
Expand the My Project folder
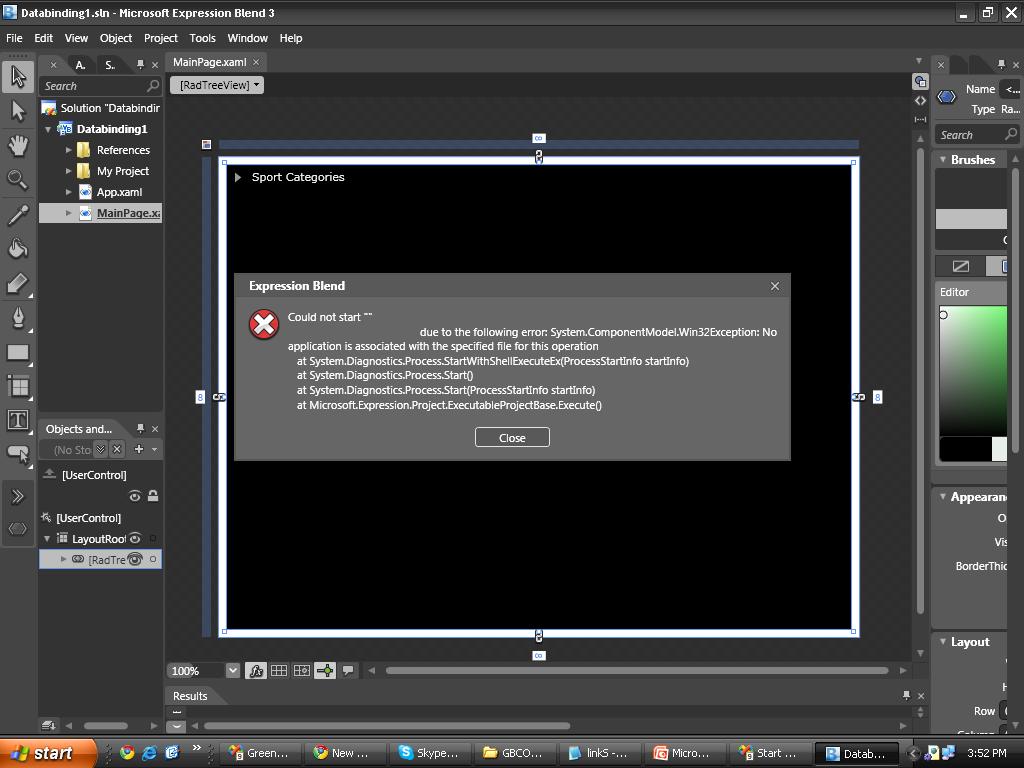(69, 171)
